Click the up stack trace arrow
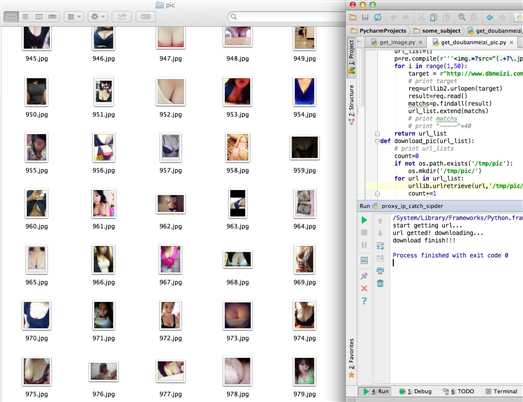 point(380,221)
